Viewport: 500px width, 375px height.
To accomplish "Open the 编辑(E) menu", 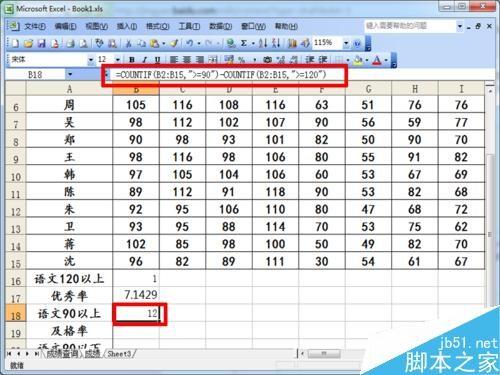I will pyautogui.click(x=65, y=26).
